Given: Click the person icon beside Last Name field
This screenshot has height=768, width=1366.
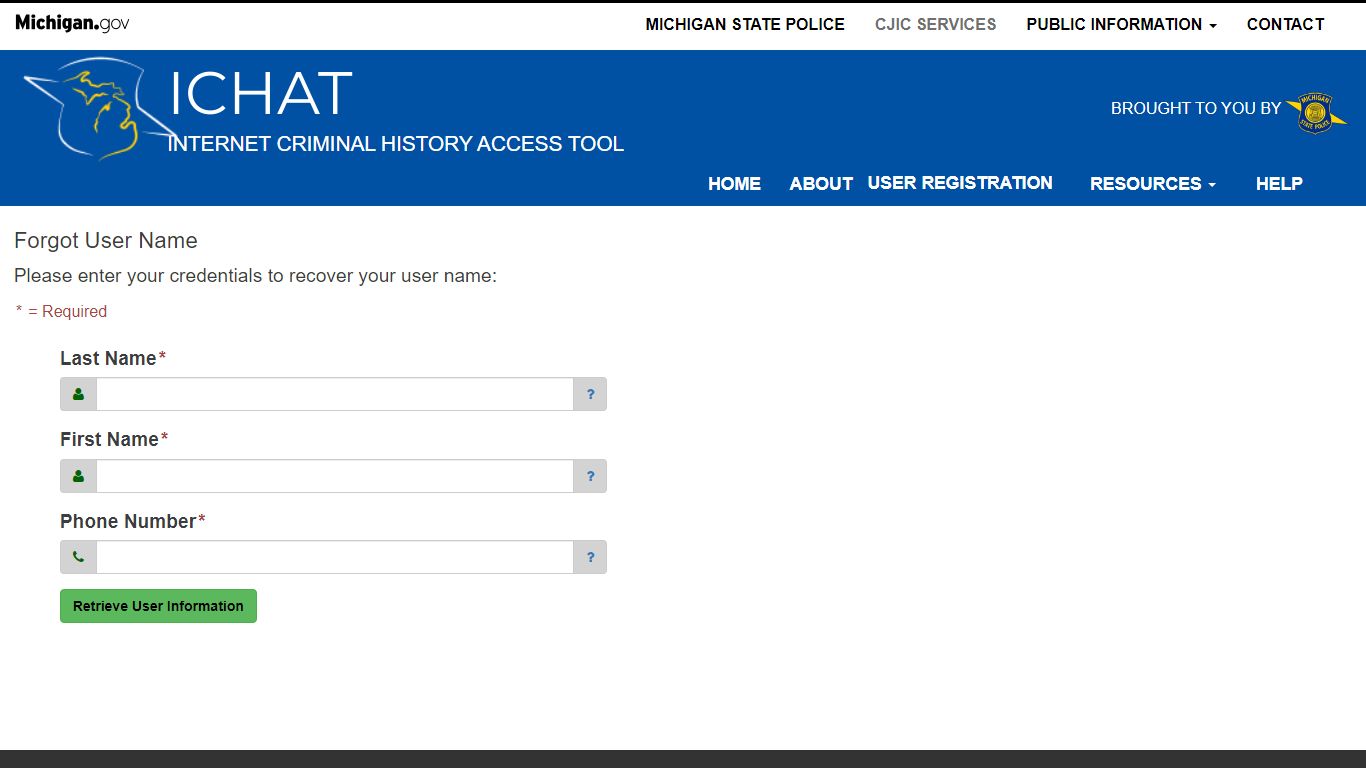Looking at the screenshot, I should tap(78, 394).
